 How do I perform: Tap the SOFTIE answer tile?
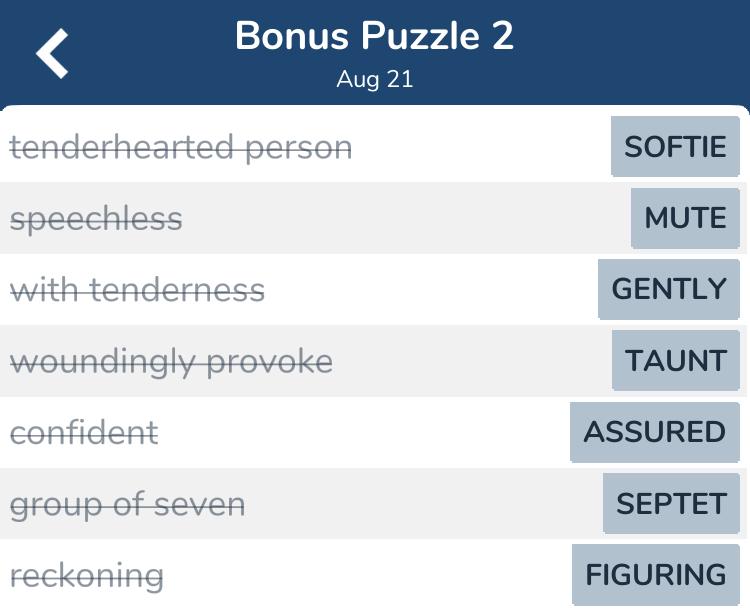coord(675,147)
